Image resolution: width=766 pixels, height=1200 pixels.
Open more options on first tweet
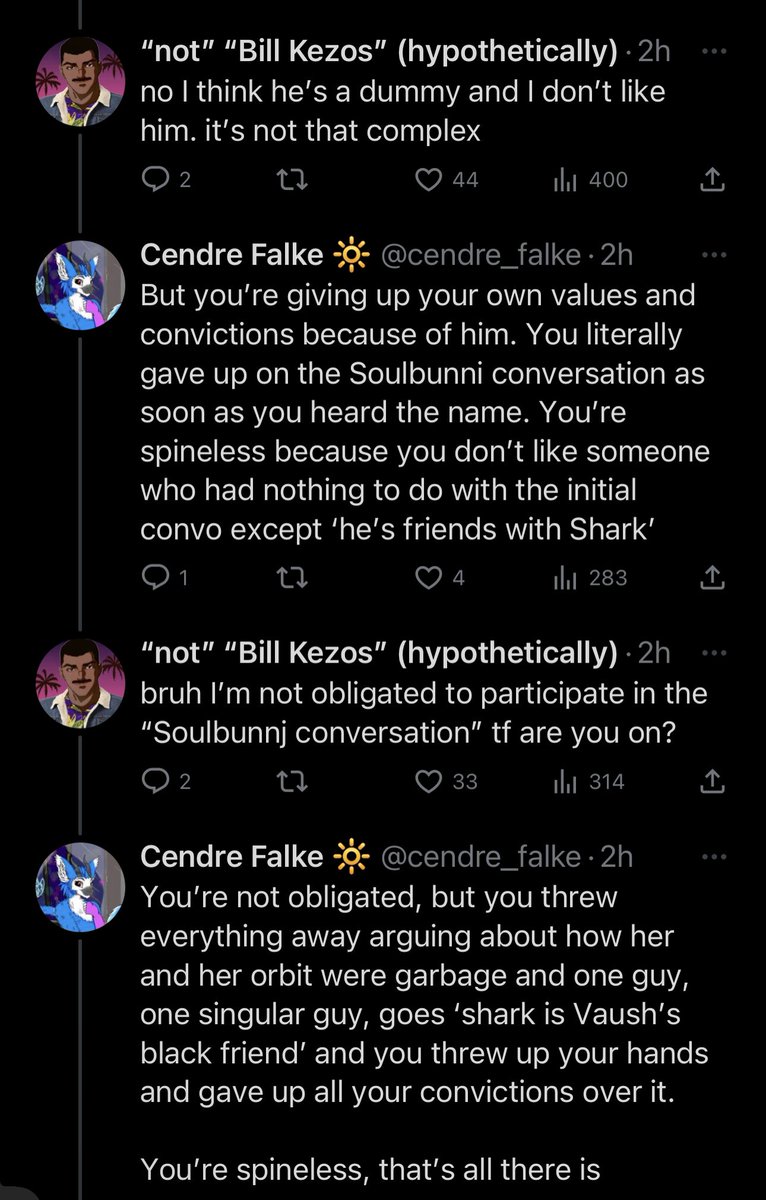pos(712,51)
